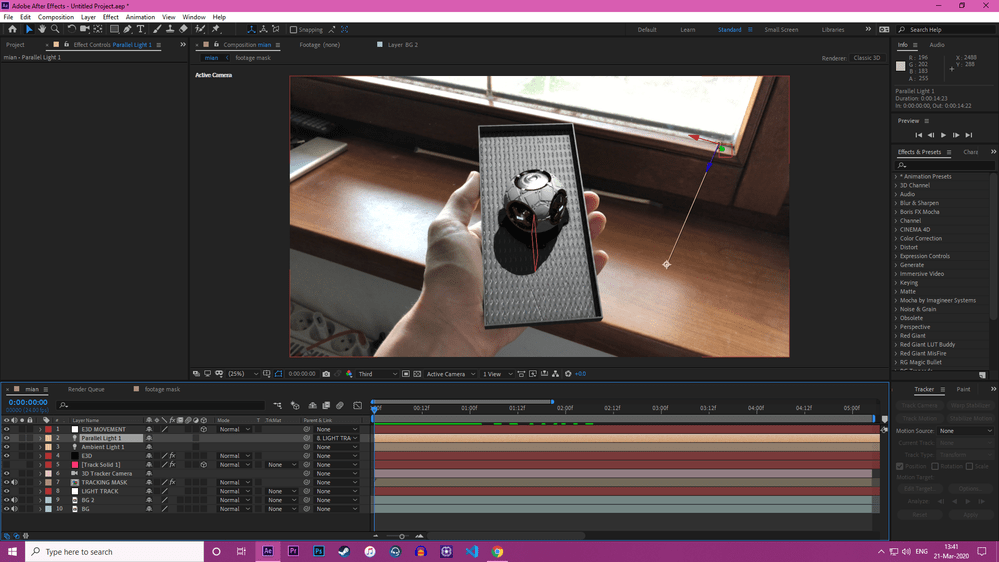Click the Track Solid 1 label color swatch
999x562 pixels.
click(x=47, y=465)
